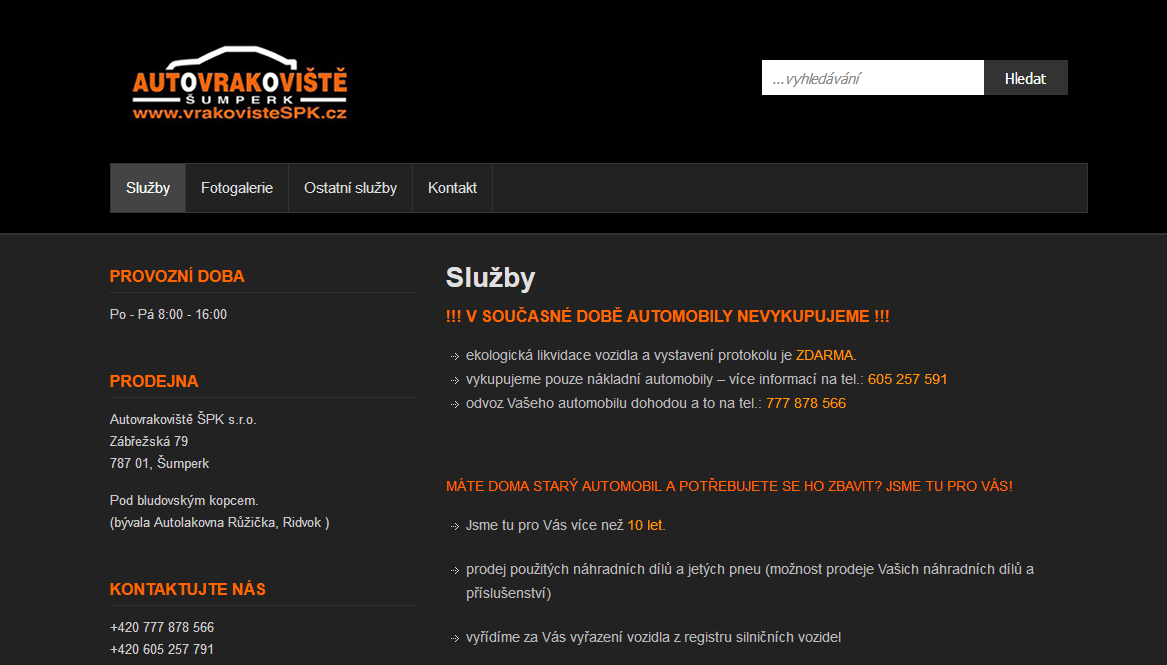Click the Hledat search button

coord(1026,78)
